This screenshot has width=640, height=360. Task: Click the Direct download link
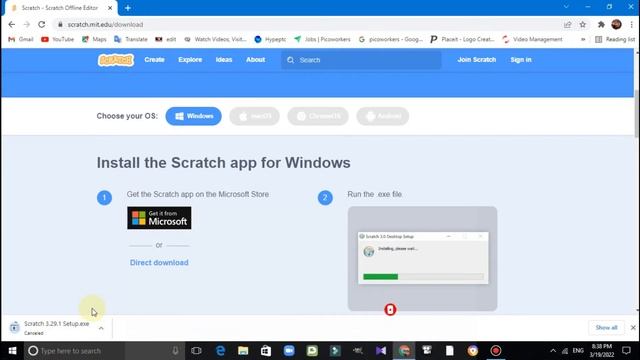pyautogui.click(x=159, y=262)
